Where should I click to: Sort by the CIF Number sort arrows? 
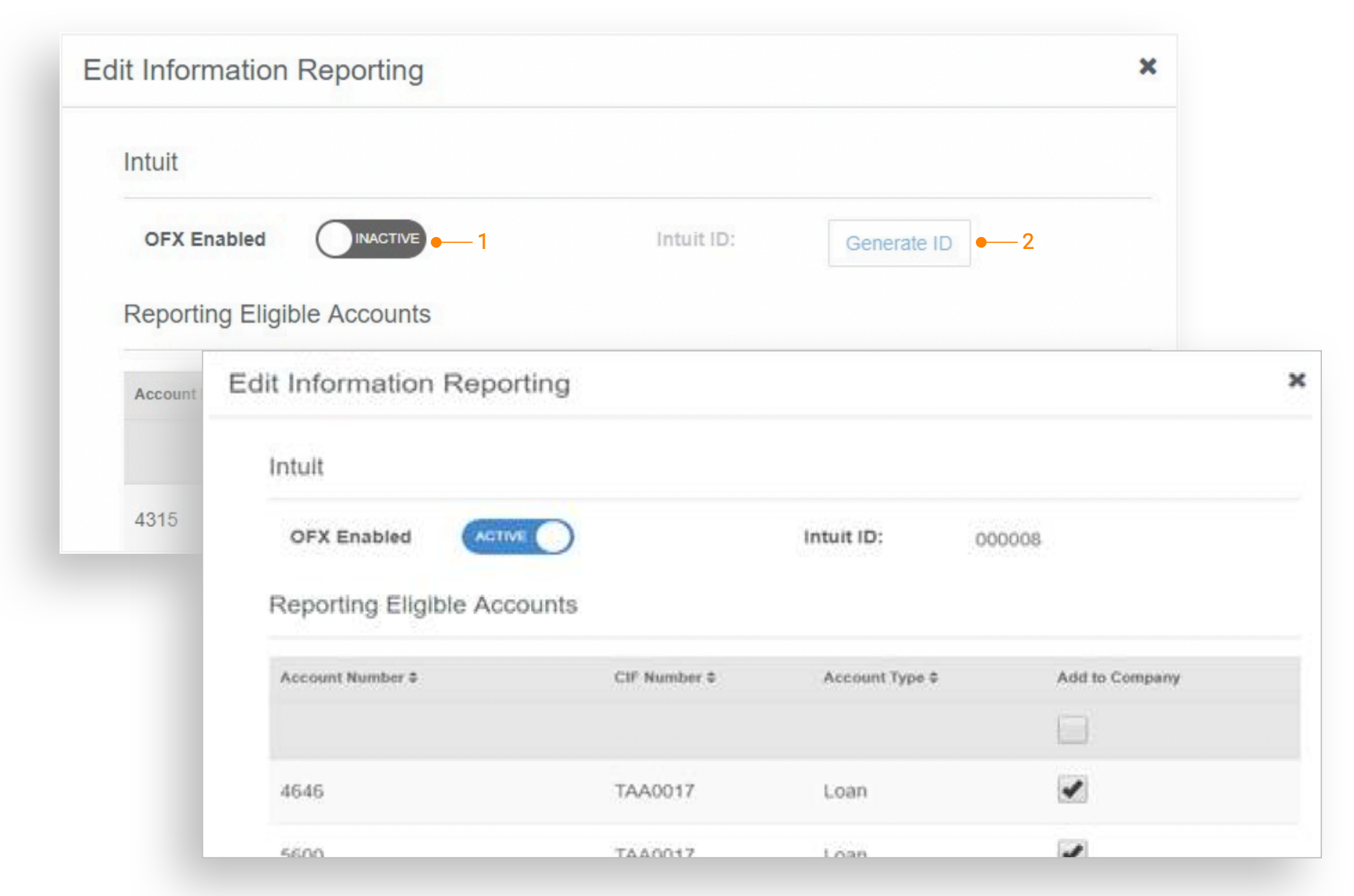click(711, 678)
